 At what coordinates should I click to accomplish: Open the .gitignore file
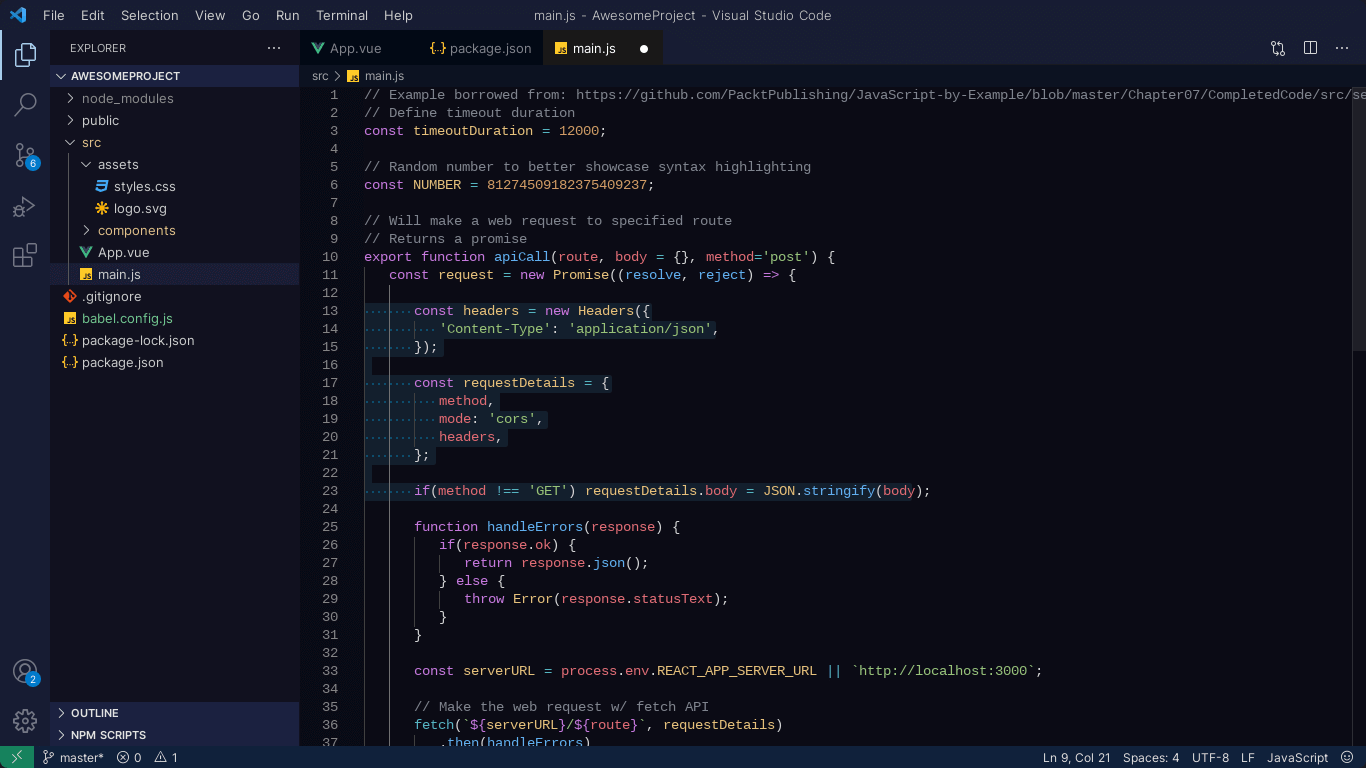[x=111, y=296]
